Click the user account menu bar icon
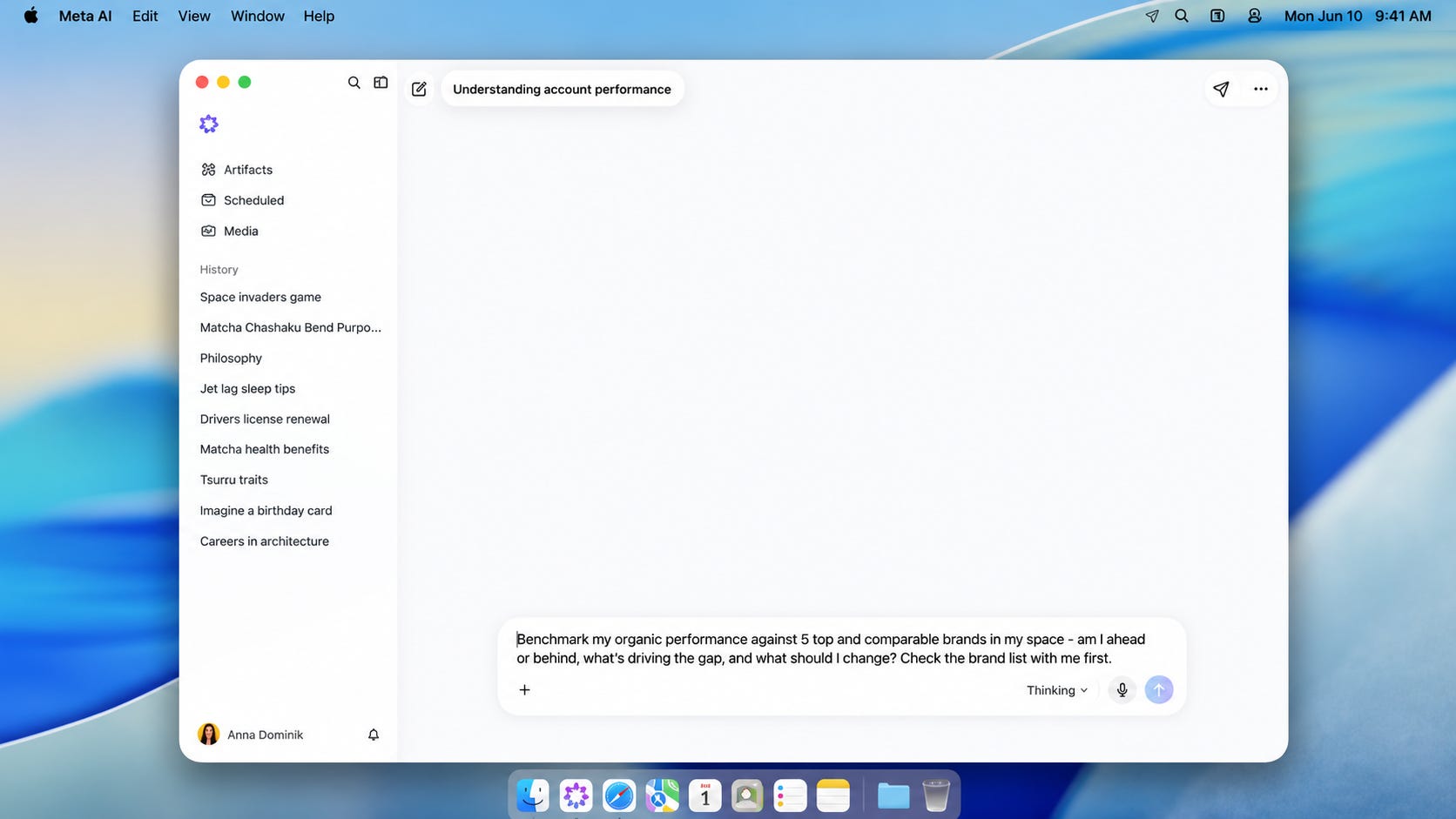The height and width of the screenshot is (819, 1456). click(1255, 16)
